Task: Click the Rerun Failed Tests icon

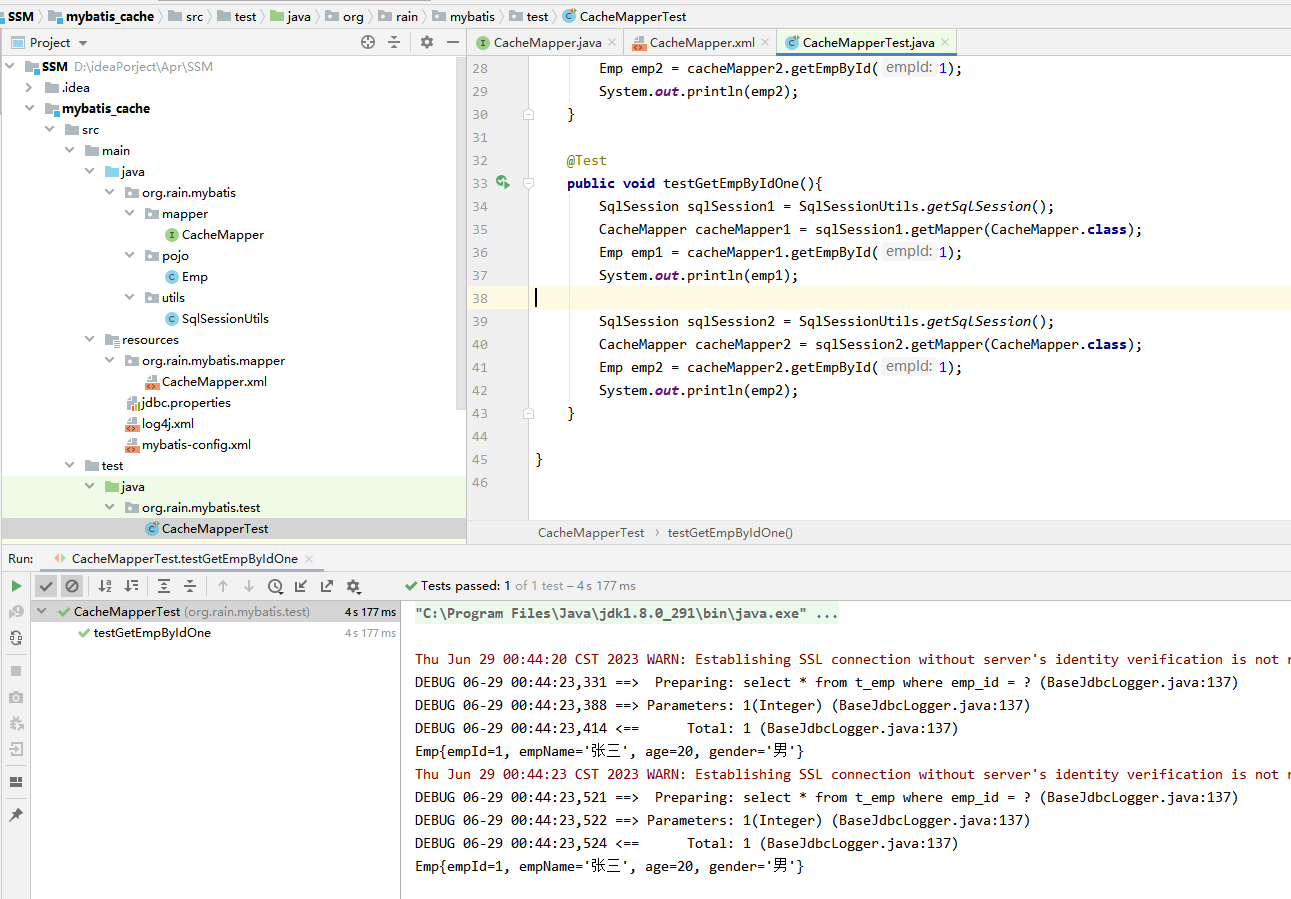Action: click(x=16, y=612)
